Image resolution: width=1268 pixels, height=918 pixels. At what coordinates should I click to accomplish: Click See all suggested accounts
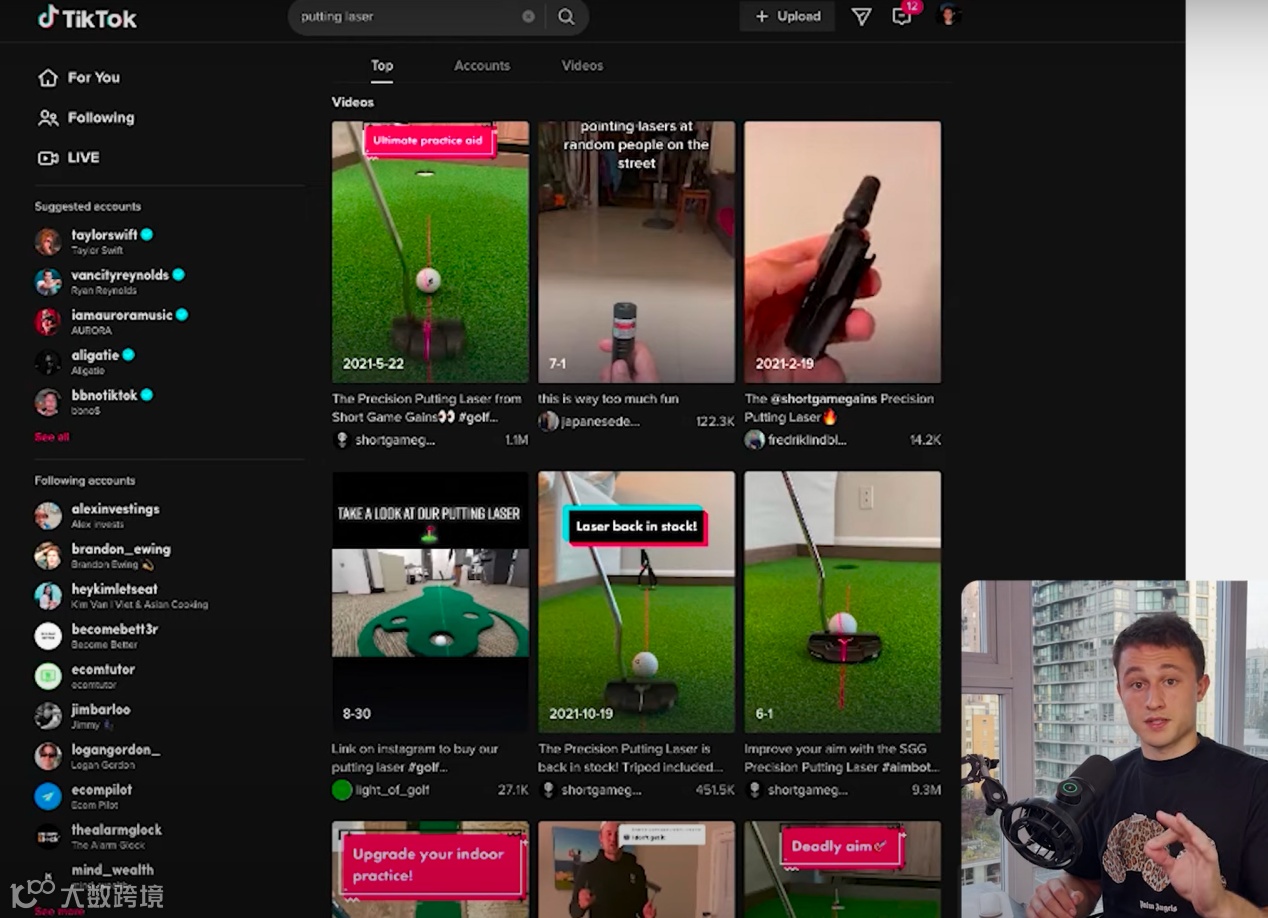pyautogui.click(x=52, y=437)
